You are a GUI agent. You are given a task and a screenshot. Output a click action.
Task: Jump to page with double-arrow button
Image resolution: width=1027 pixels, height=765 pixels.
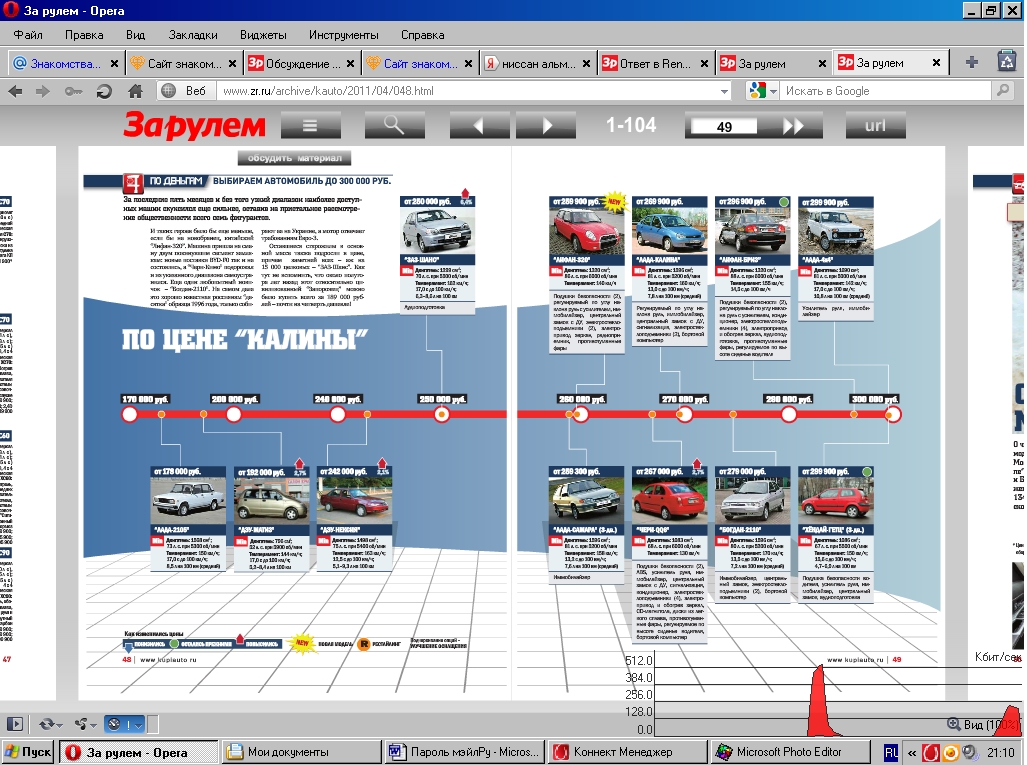click(793, 126)
